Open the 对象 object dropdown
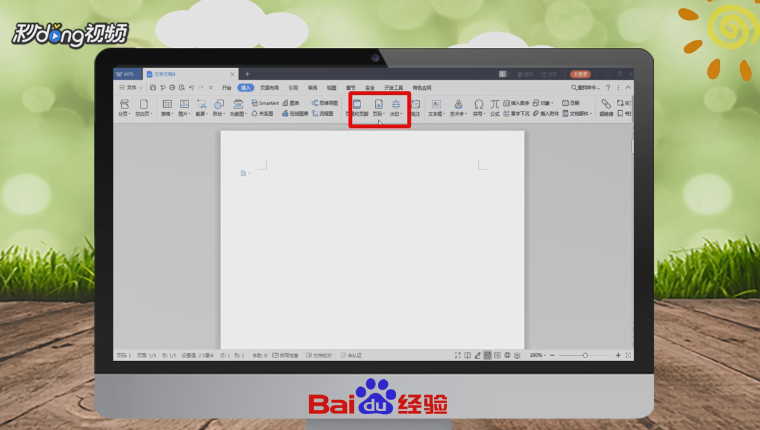 pos(543,103)
